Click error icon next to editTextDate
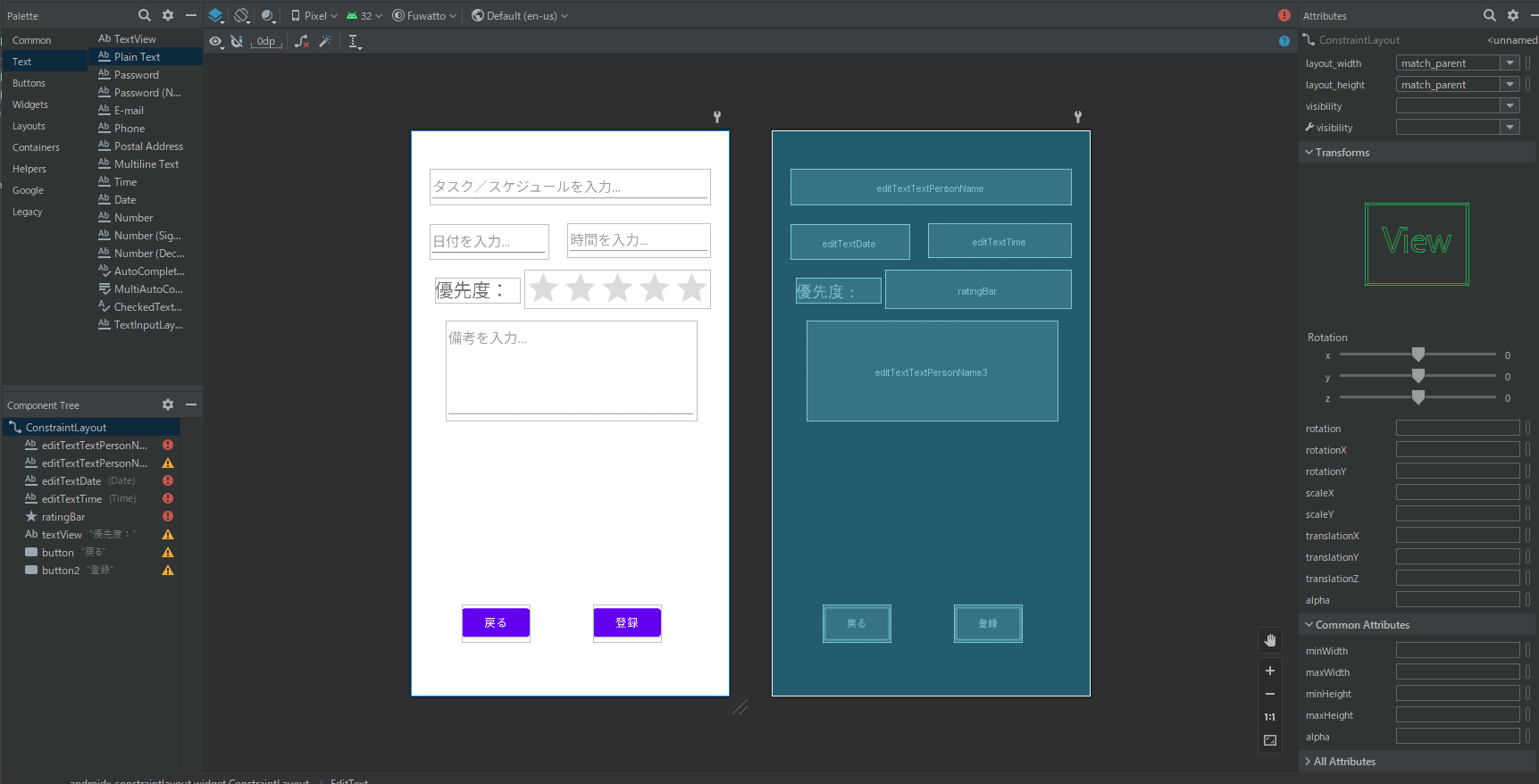1539x784 pixels. pos(168,480)
